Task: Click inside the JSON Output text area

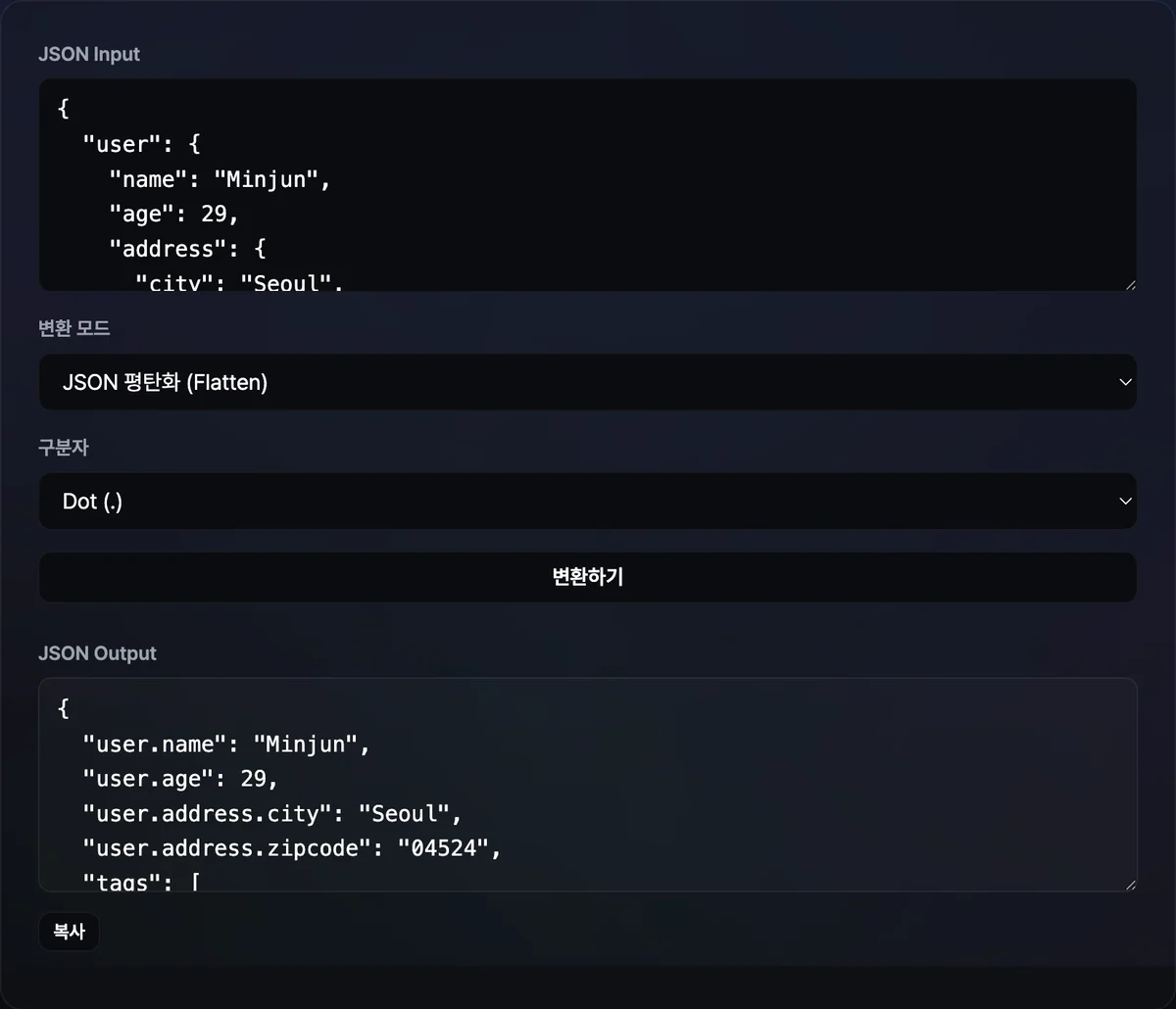Action: tap(588, 785)
